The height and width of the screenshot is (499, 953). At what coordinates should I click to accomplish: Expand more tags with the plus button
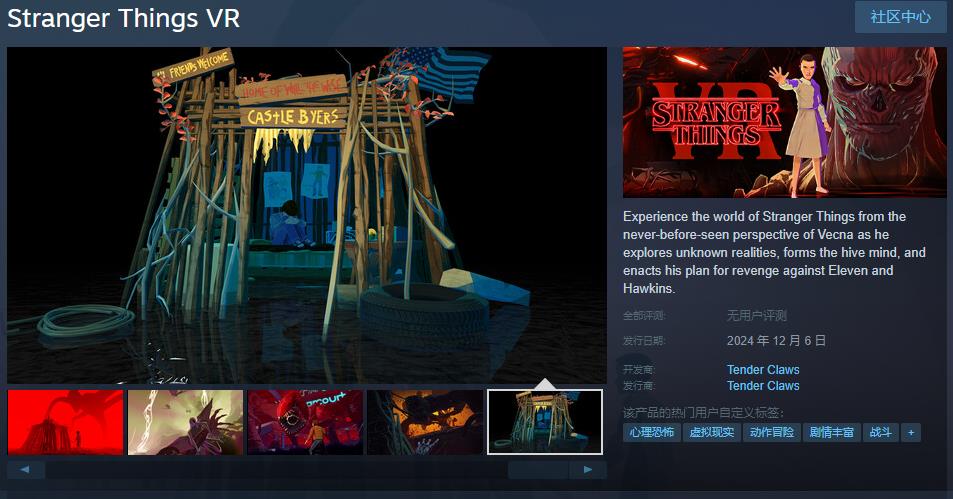(910, 432)
